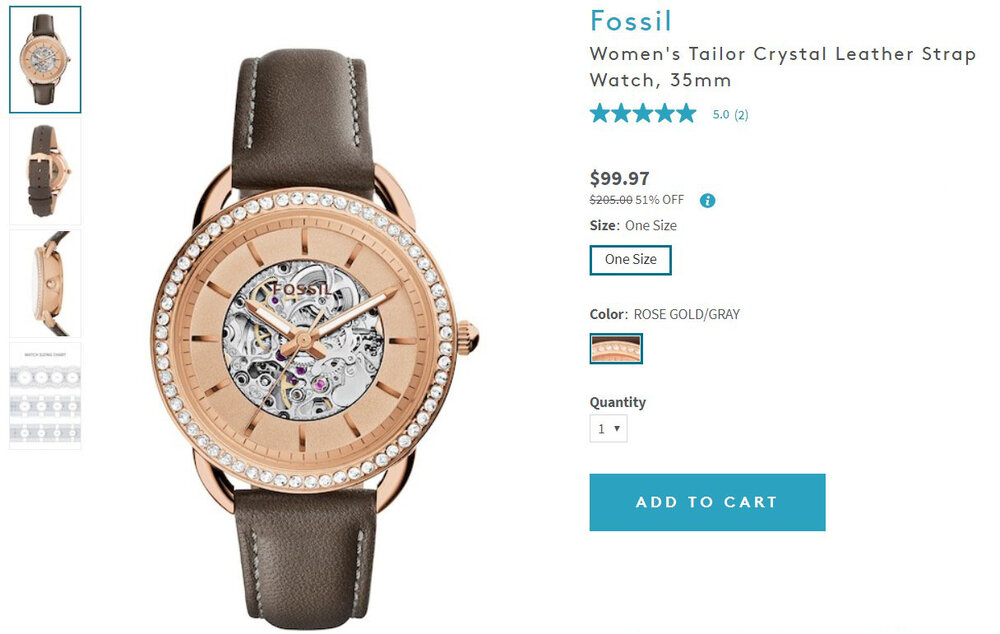Click the last star of the rating
The image size is (1000, 634).
(686, 114)
